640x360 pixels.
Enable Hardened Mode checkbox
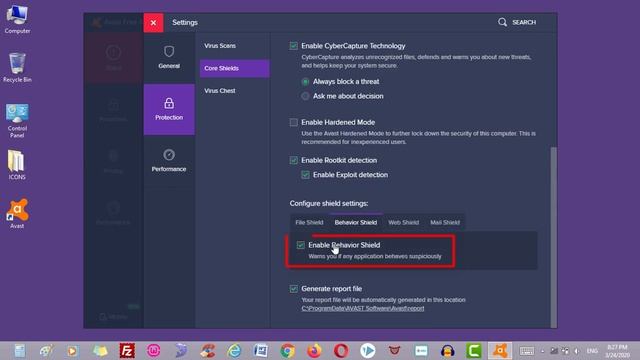(293, 122)
